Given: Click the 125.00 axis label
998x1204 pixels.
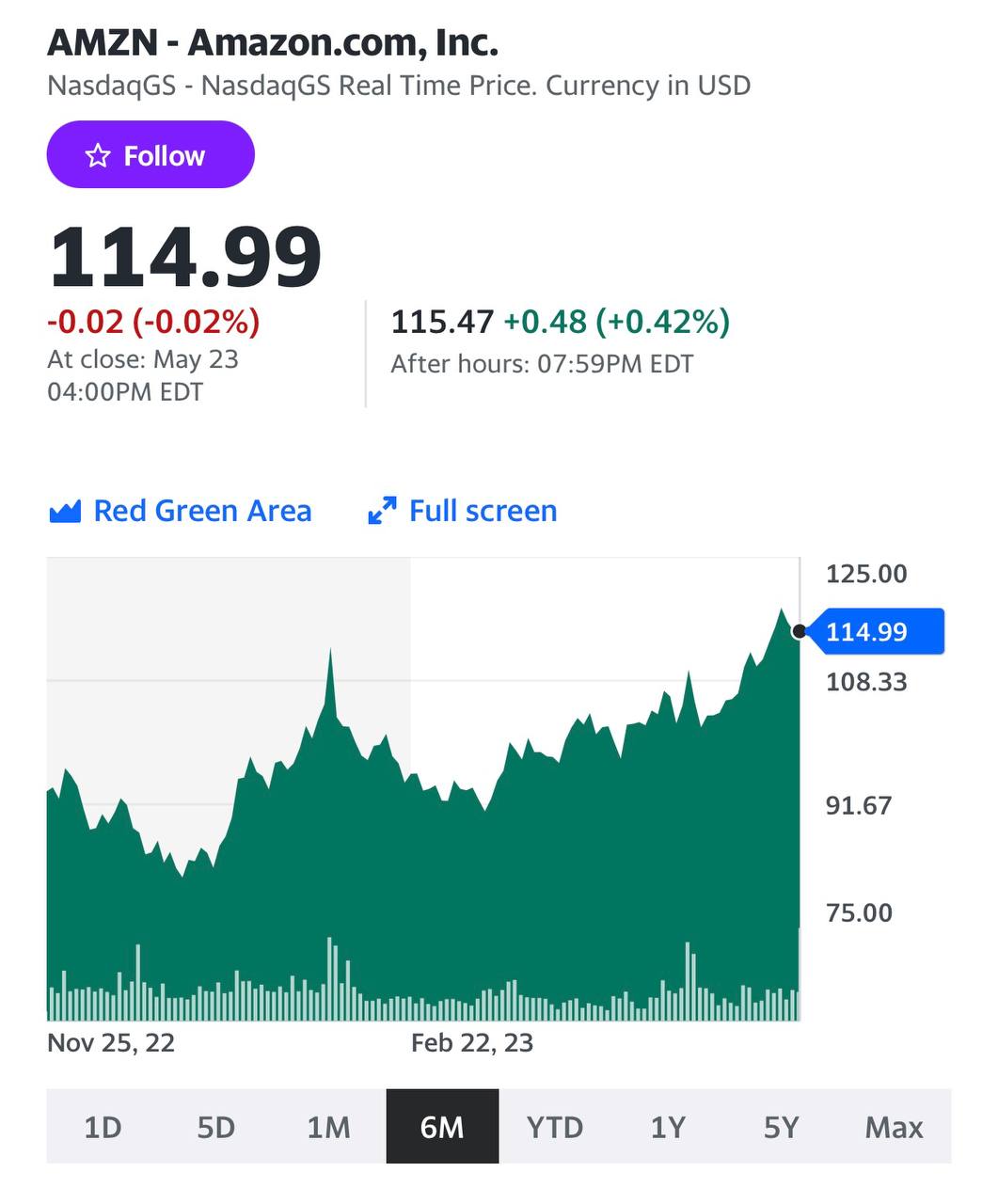Looking at the screenshot, I should [x=866, y=574].
